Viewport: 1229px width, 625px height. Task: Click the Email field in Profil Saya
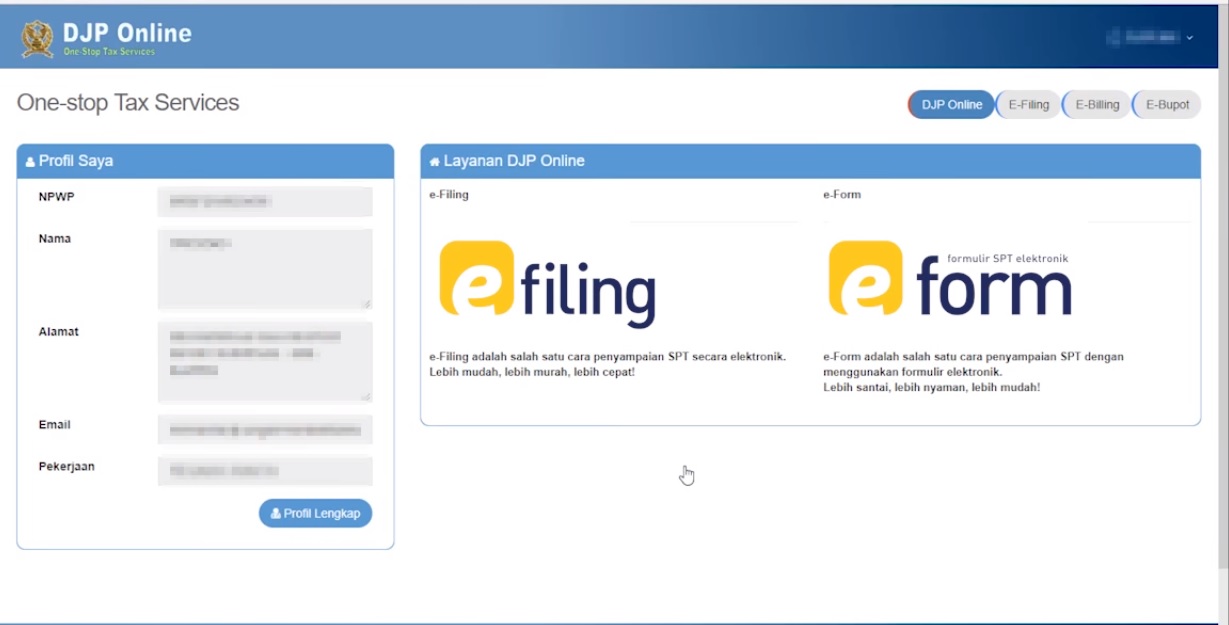point(264,429)
